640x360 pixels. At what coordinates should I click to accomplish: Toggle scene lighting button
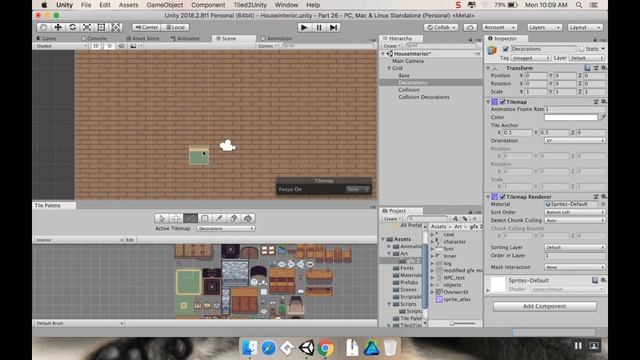109,46
